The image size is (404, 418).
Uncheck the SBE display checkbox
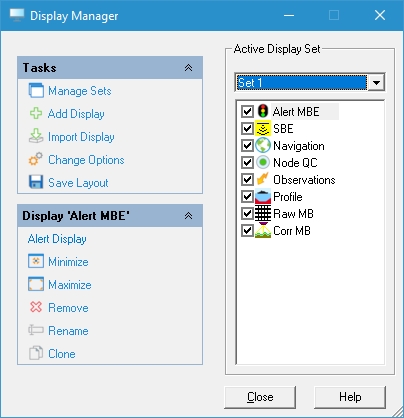[247, 128]
